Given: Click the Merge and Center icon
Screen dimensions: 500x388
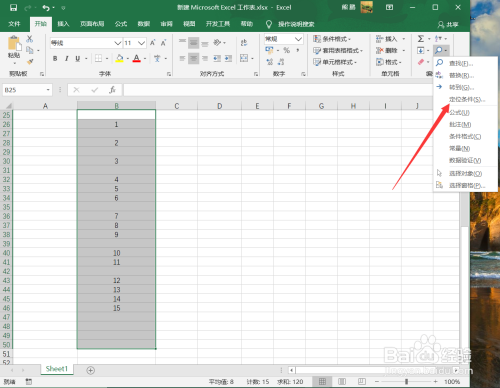Looking at the screenshot, I should pos(244,59).
